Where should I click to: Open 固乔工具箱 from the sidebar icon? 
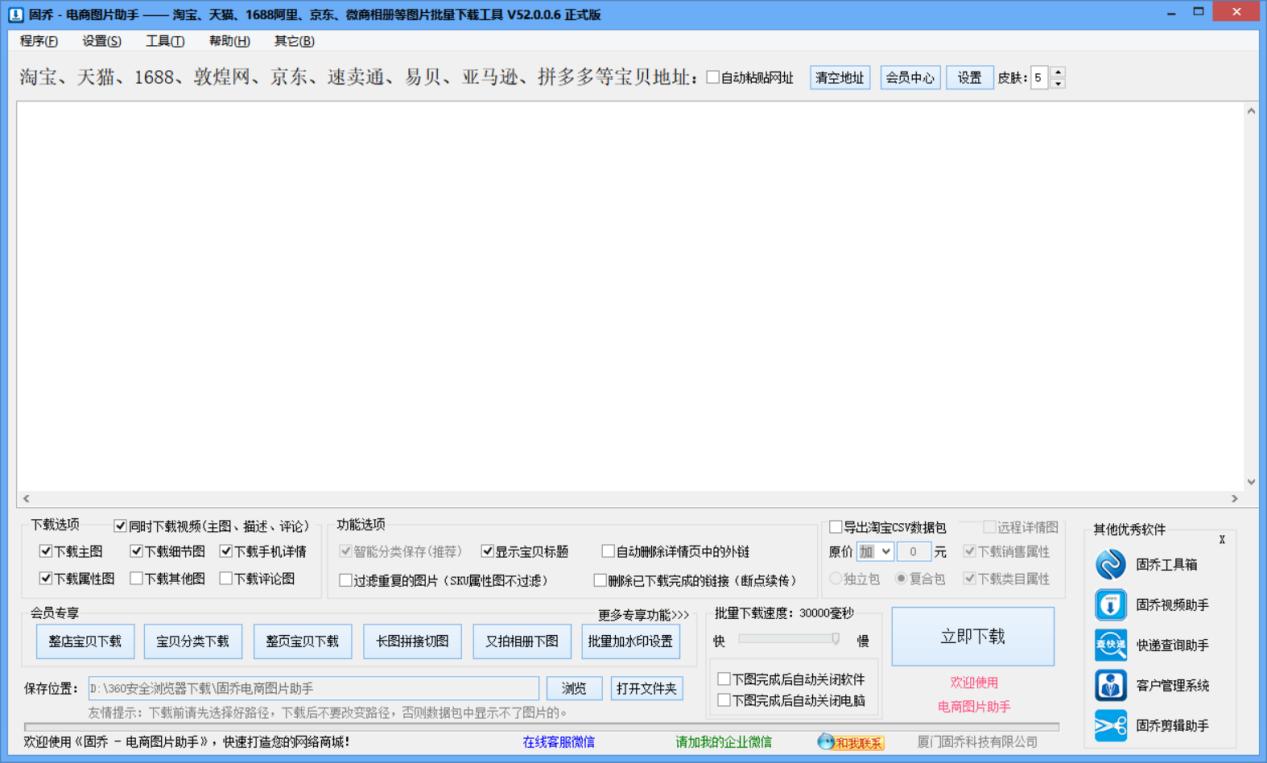(1110, 562)
